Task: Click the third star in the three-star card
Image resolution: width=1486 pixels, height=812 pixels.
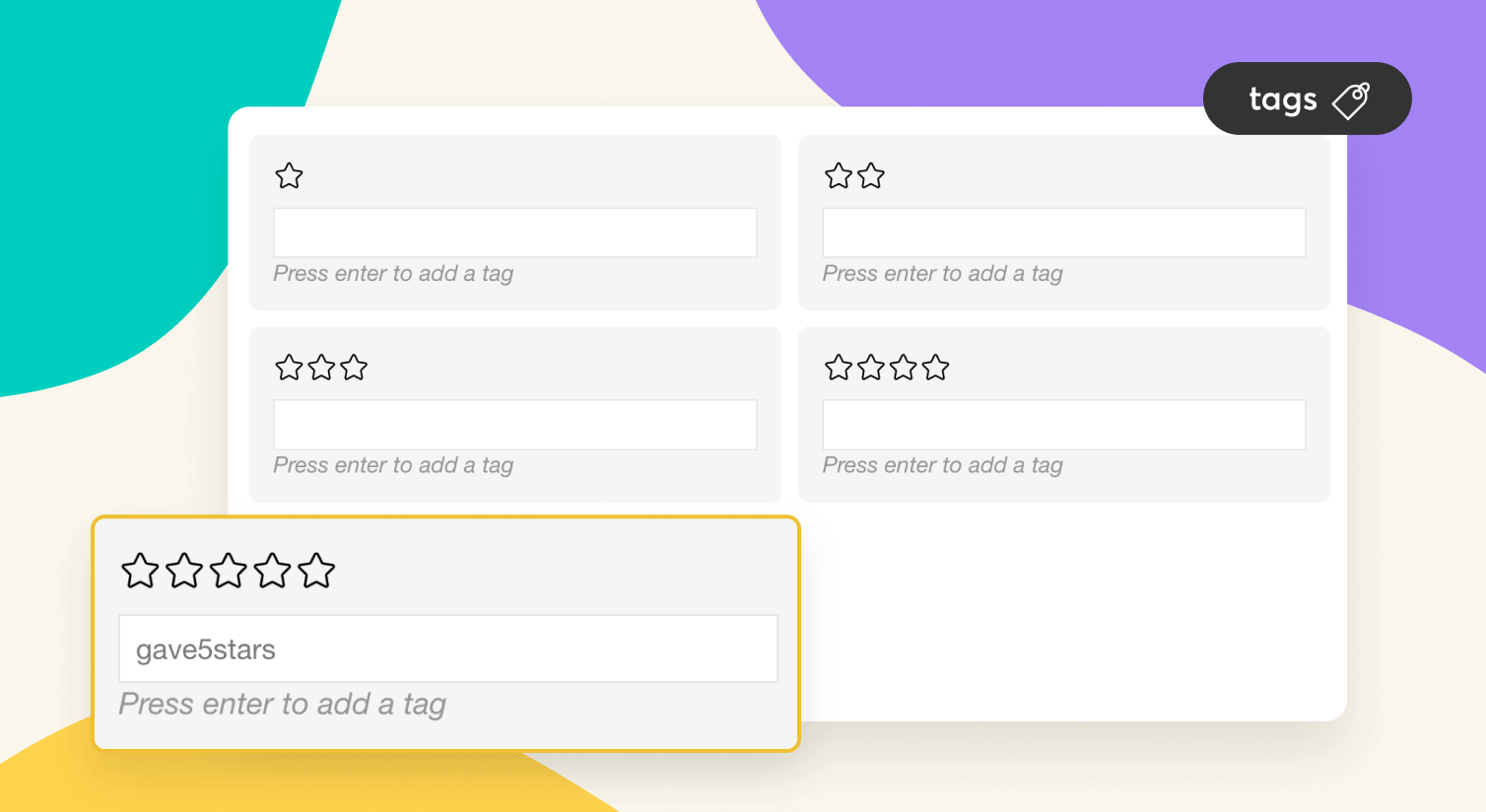Action: click(x=354, y=368)
